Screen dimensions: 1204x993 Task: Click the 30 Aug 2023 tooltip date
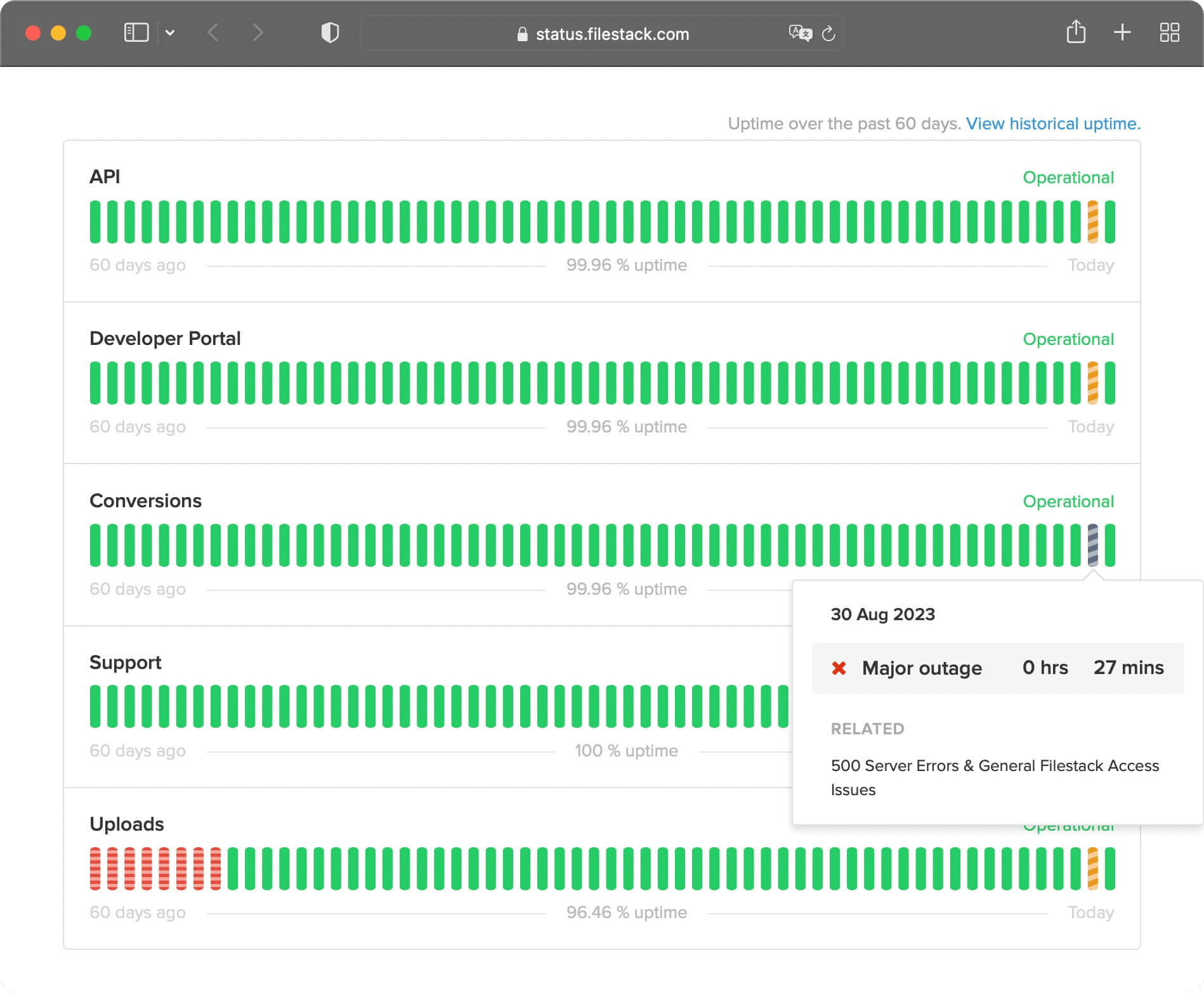pos(882,614)
